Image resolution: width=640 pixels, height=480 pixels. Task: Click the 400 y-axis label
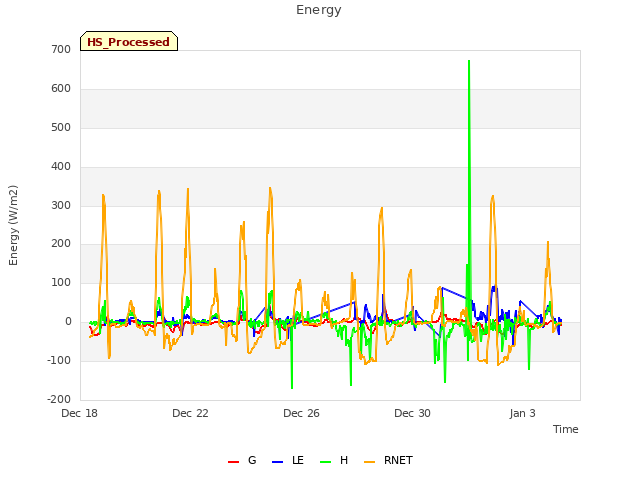(x=61, y=167)
